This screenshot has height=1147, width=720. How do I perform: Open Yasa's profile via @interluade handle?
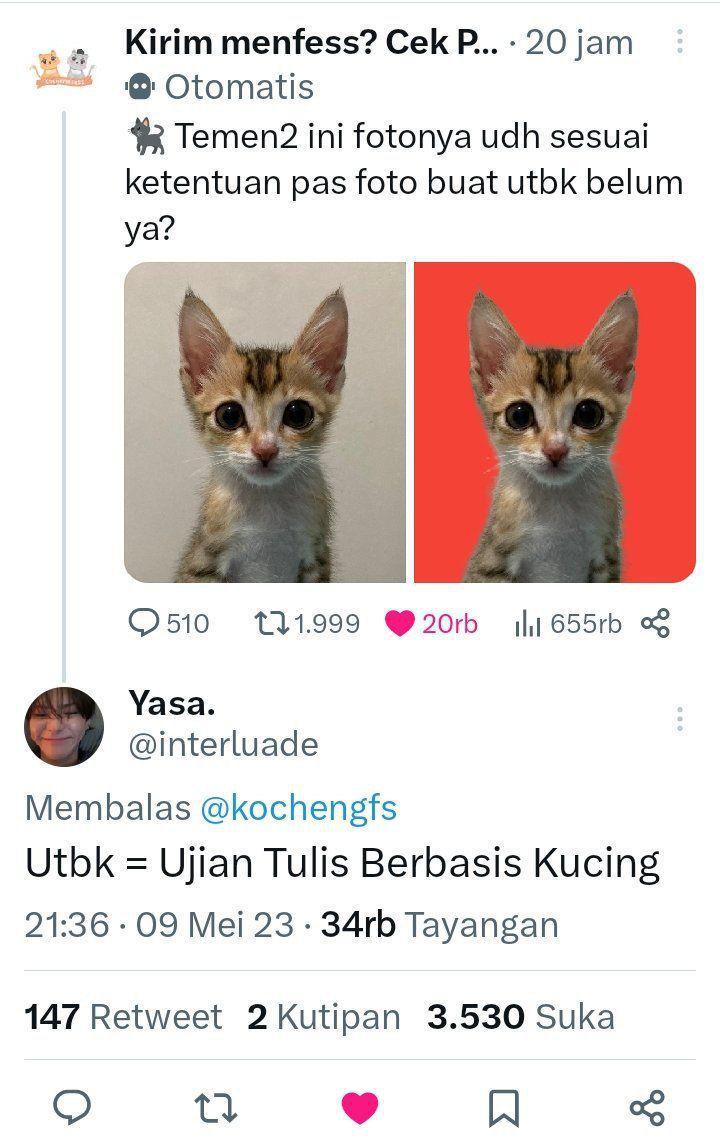coord(223,745)
